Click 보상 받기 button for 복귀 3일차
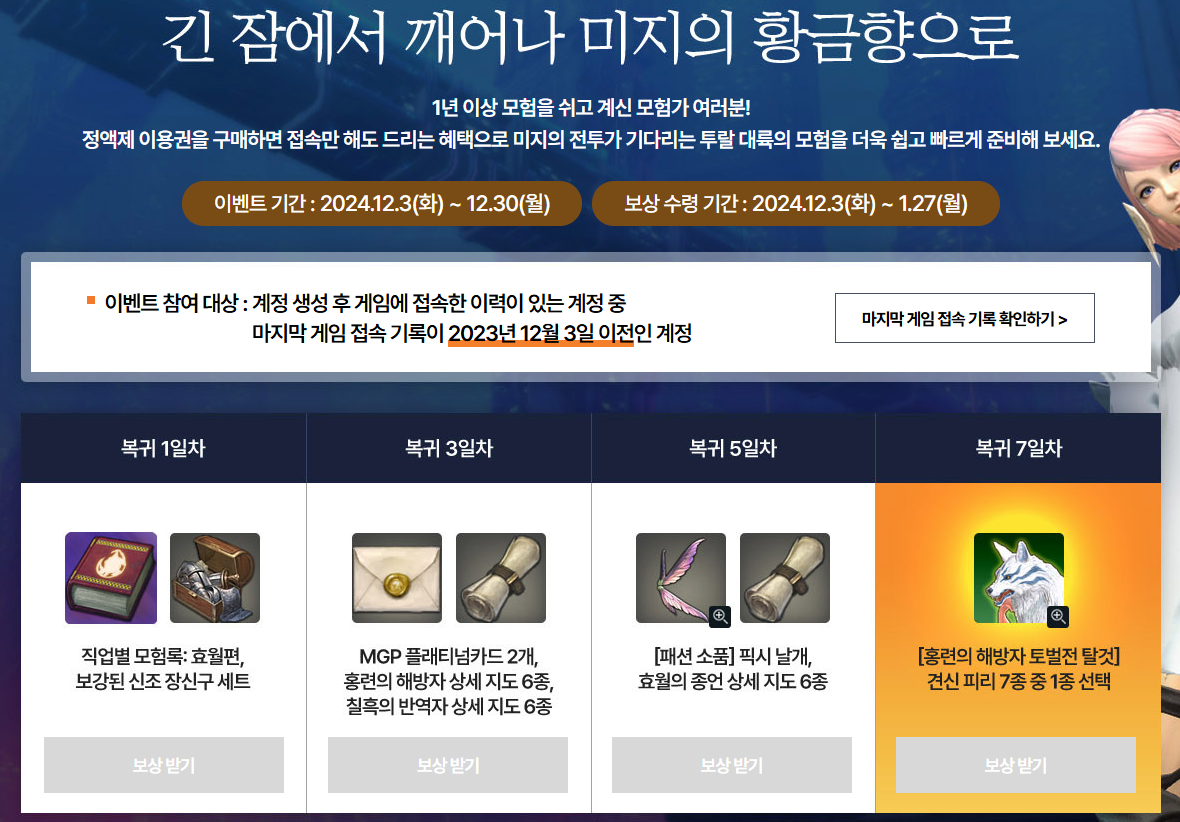Screen dimensions: 1180x822 448,765
